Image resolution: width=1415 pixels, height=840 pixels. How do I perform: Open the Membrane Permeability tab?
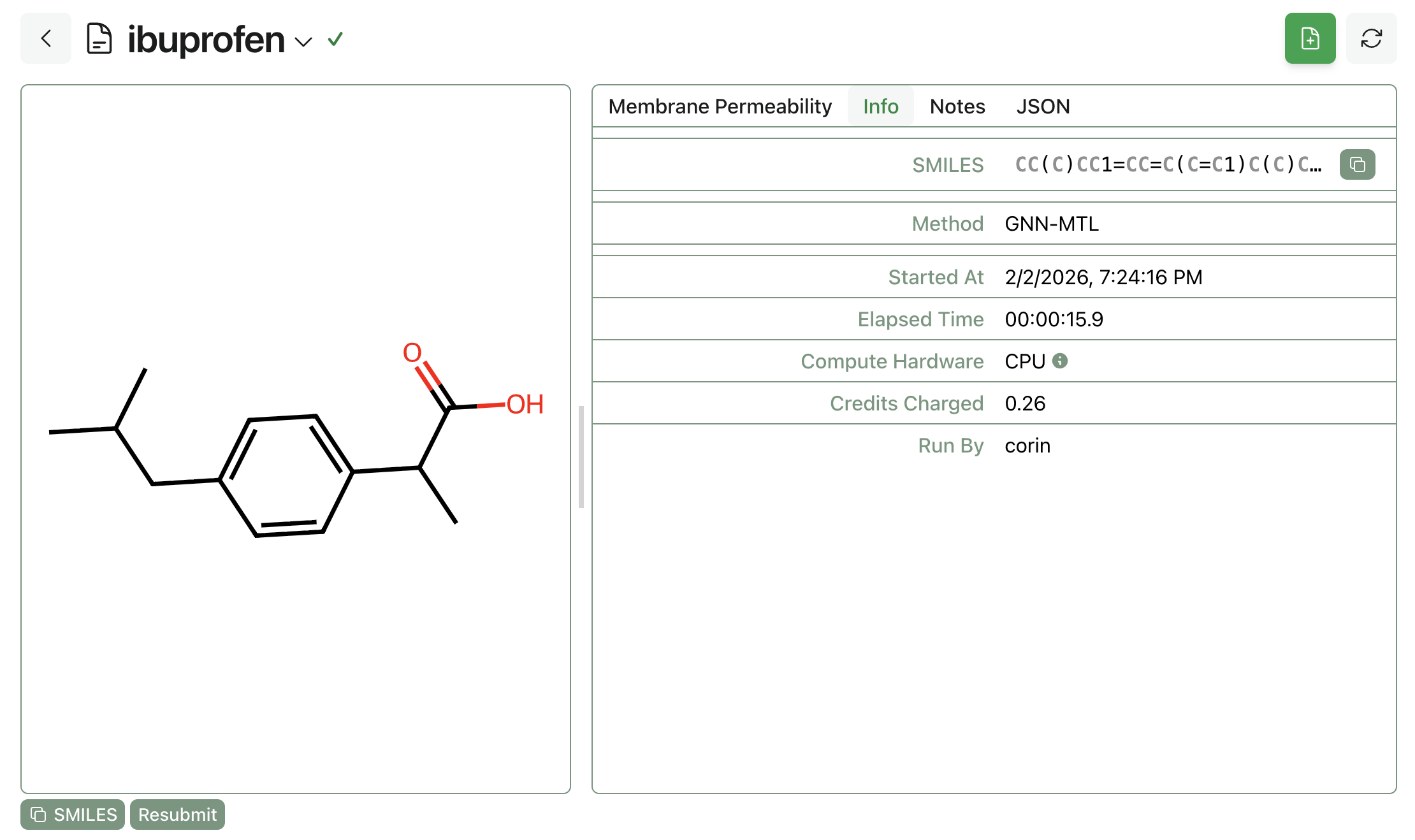click(720, 106)
